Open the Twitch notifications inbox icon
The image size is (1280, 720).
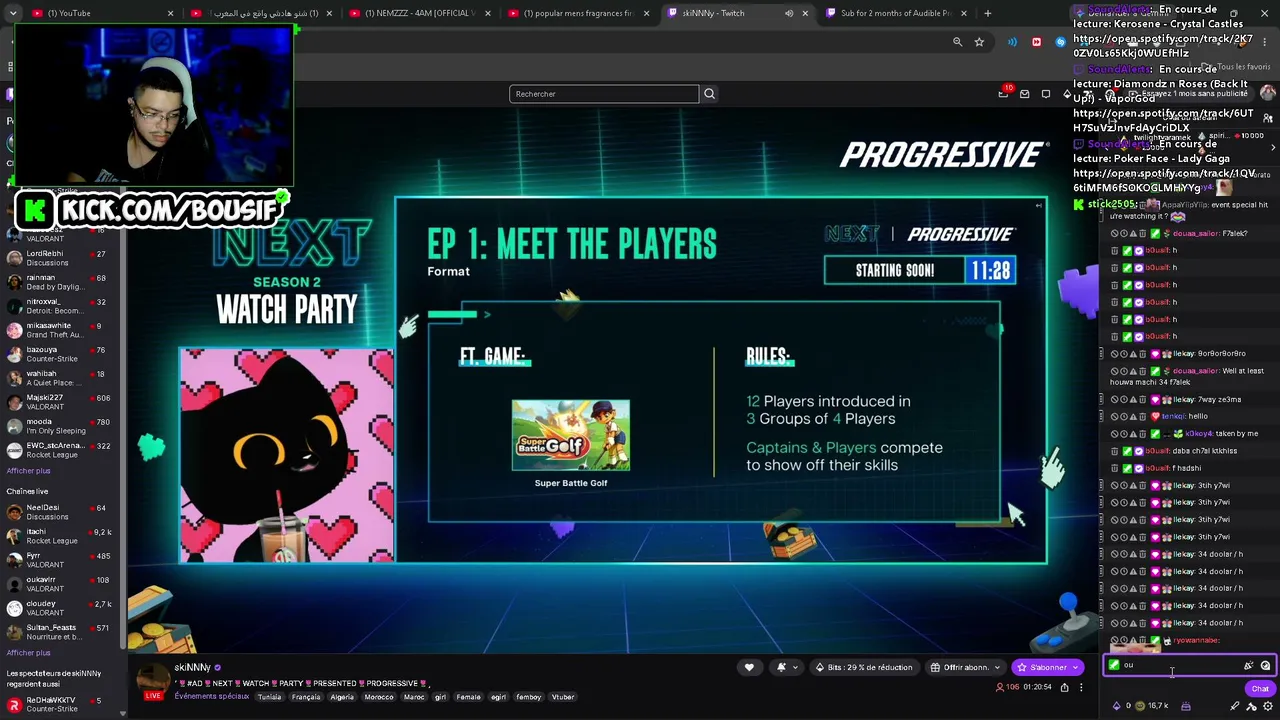click(1003, 94)
